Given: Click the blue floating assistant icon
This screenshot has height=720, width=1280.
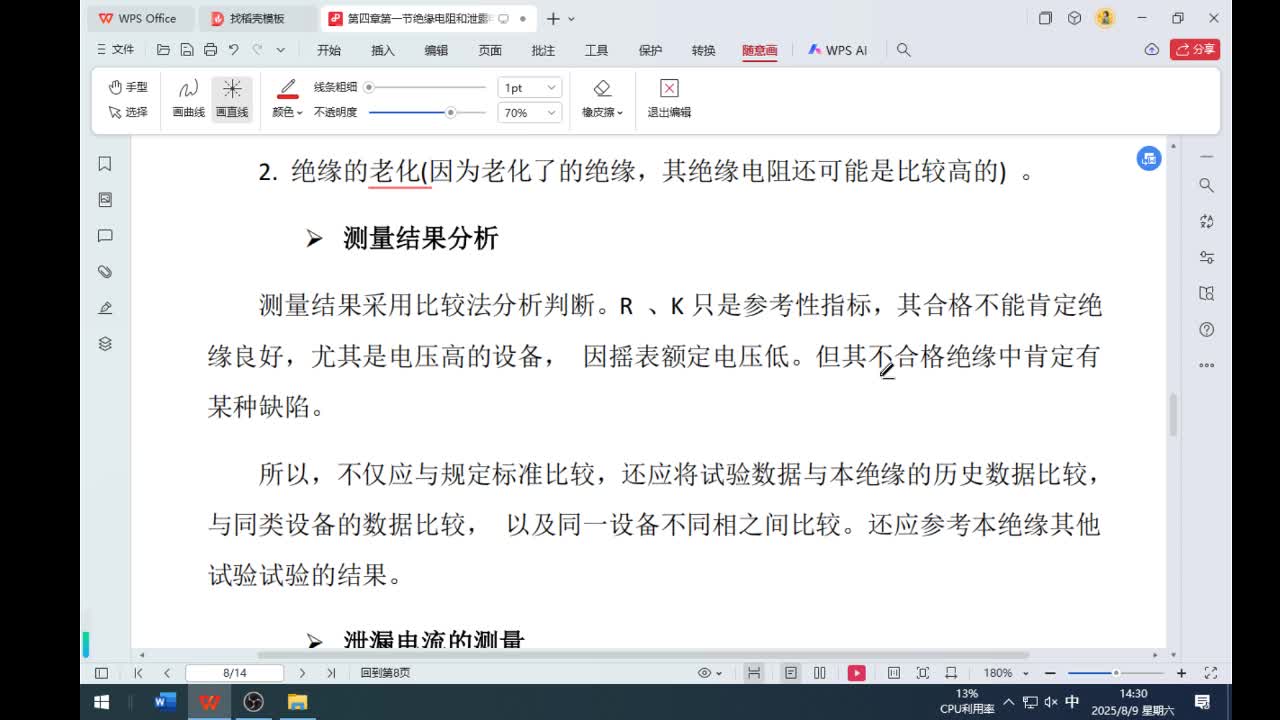Looking at the screenshot, I should [1149, 158].
